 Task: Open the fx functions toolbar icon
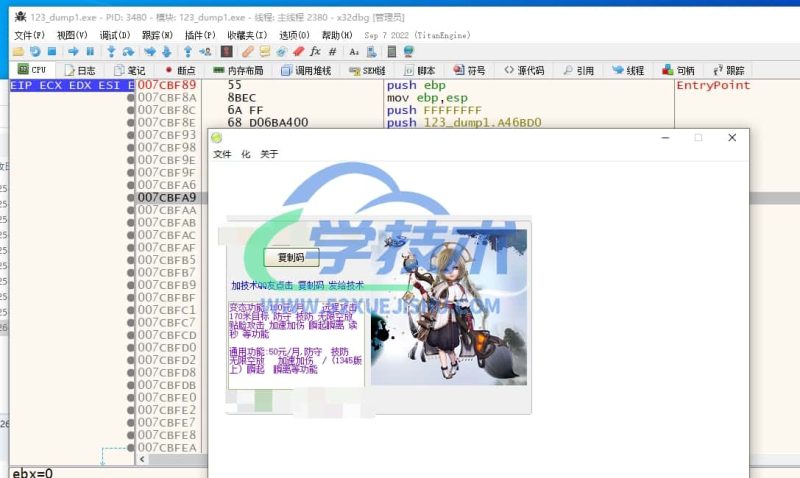click(x=315, y=51)
